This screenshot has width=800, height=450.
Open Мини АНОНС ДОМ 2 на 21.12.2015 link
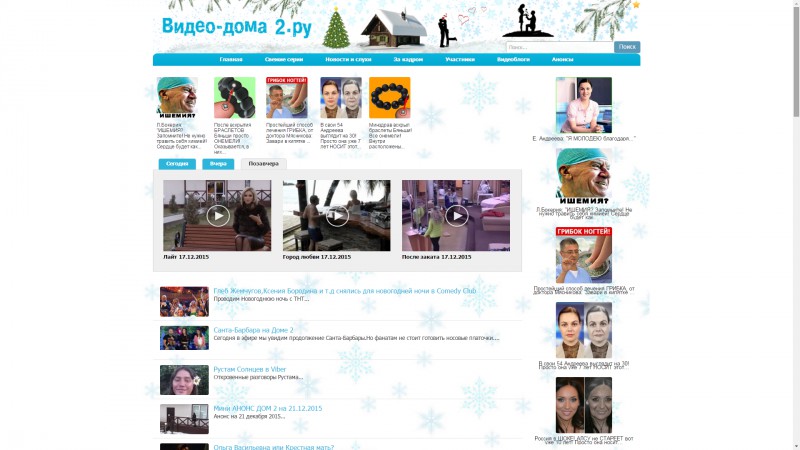[267, 408]
